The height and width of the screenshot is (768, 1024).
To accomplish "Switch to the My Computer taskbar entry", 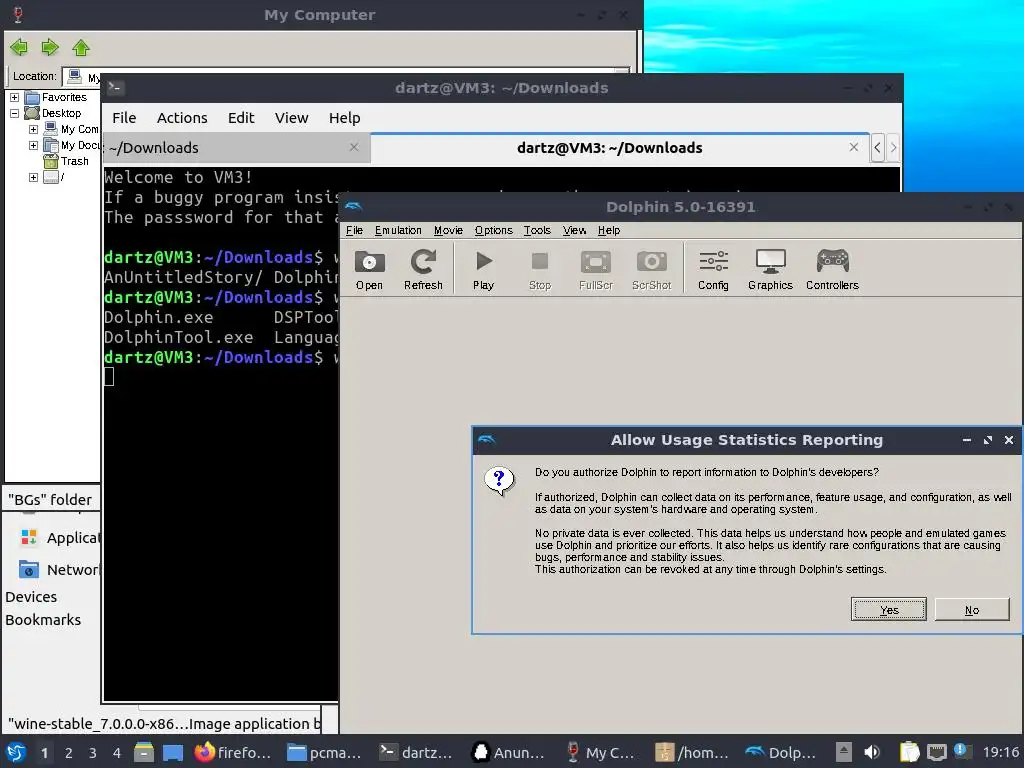I will (601, 752).
